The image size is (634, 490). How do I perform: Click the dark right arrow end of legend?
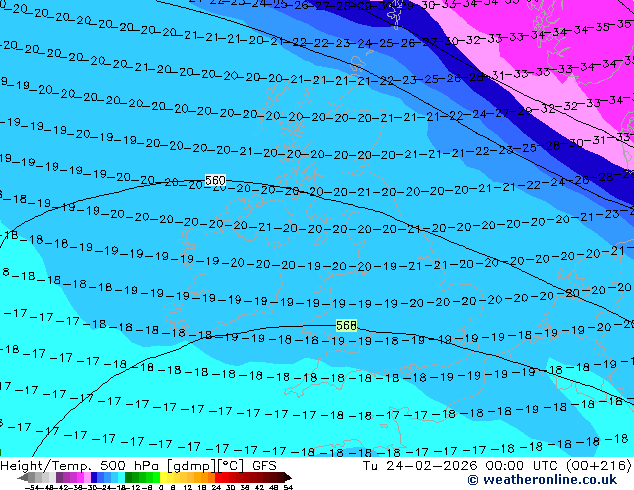click(x=288, y=478)
